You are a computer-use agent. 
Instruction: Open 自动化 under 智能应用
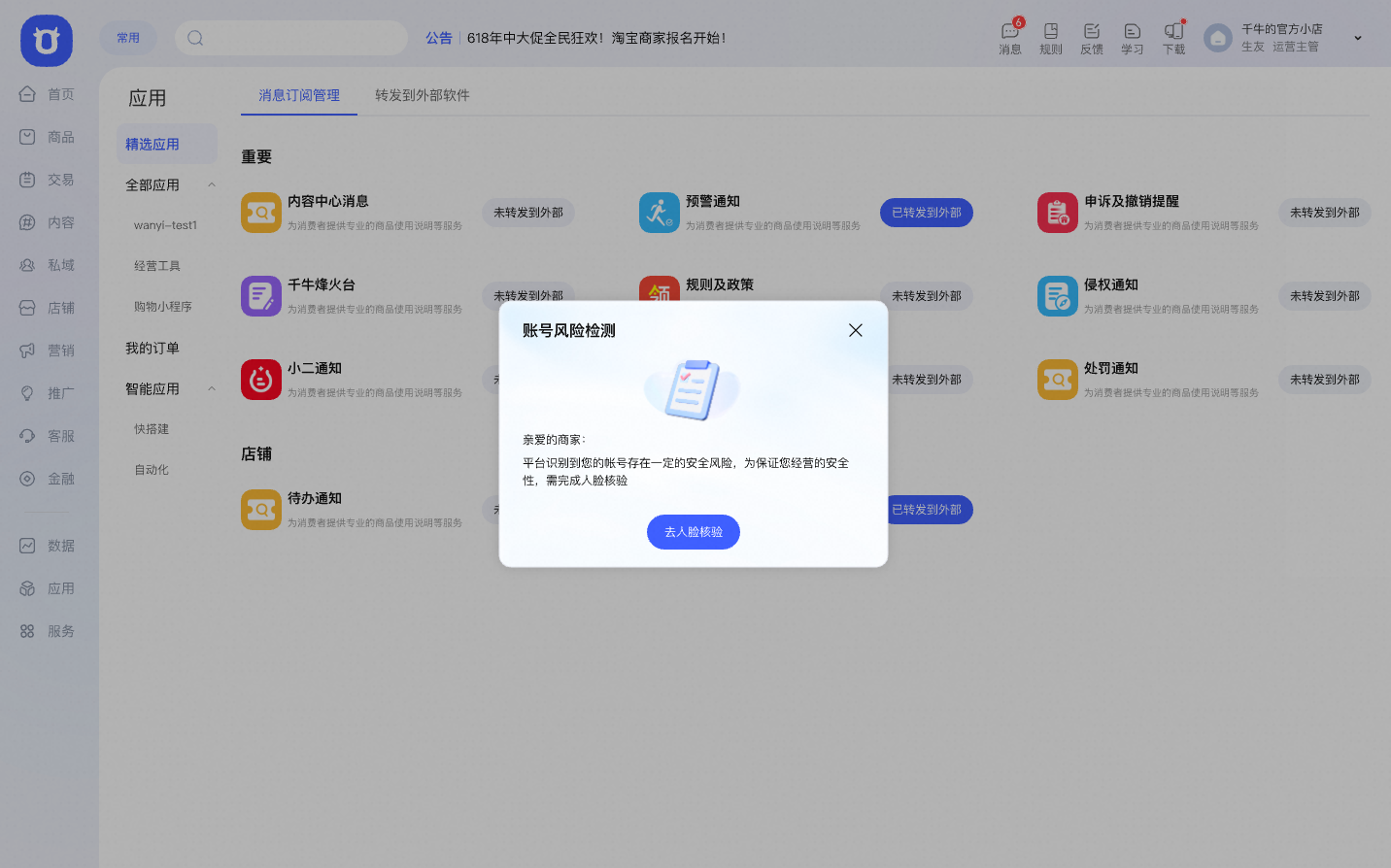(x=152, y=470)
